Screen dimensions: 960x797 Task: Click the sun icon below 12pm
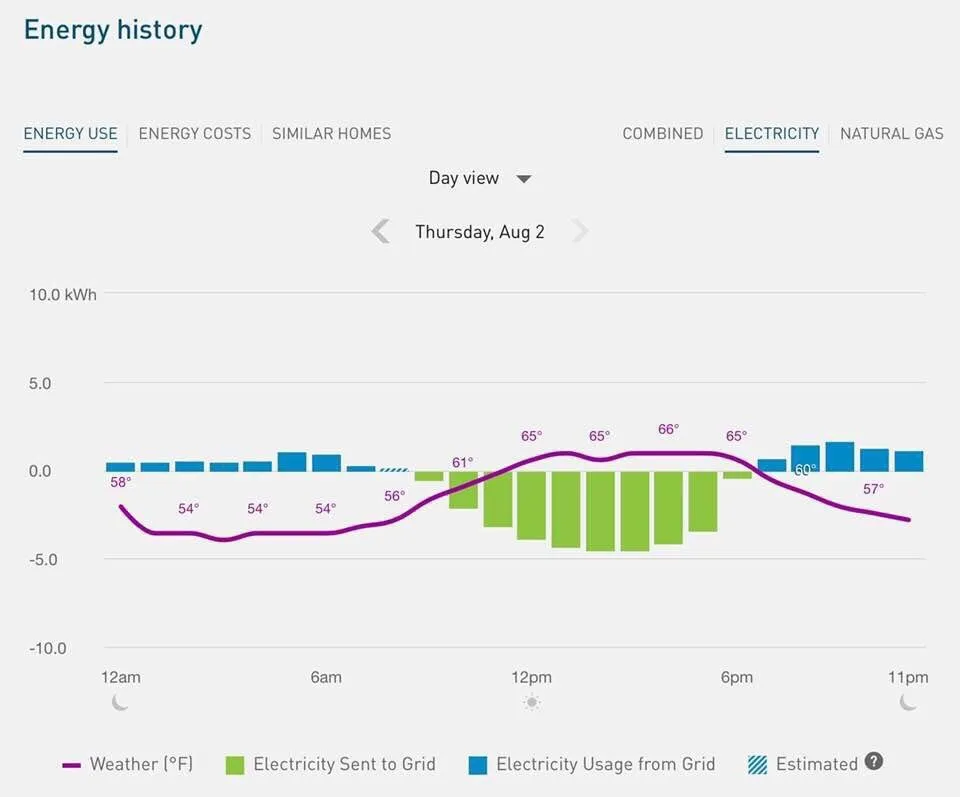[x=531, y=702]
